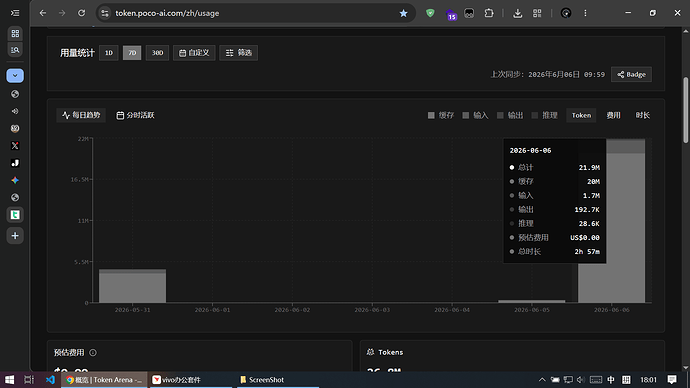Image resolution: width=690 pixels, height=388 pixels.
Task: Click the 上次同步 last sync timestamp text
Action: [548, 75]
